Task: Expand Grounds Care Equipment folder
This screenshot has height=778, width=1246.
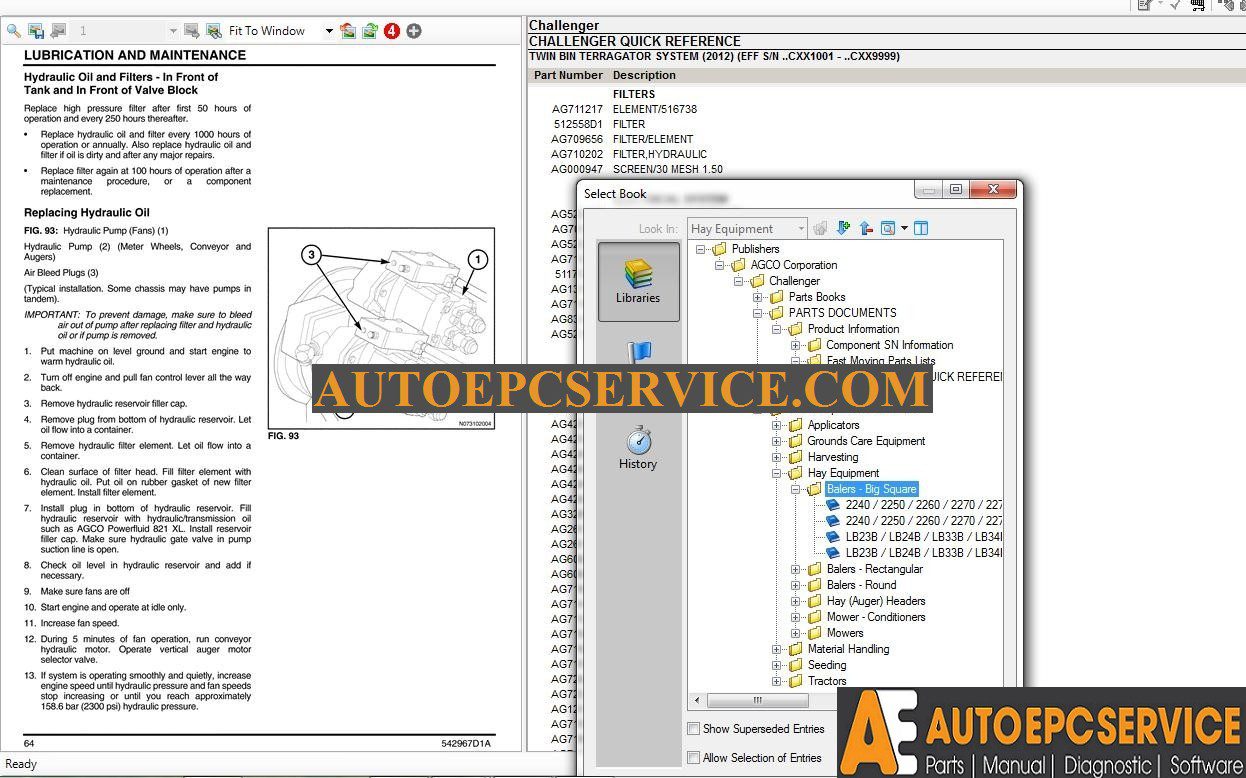Action: [x=778, y=441]
